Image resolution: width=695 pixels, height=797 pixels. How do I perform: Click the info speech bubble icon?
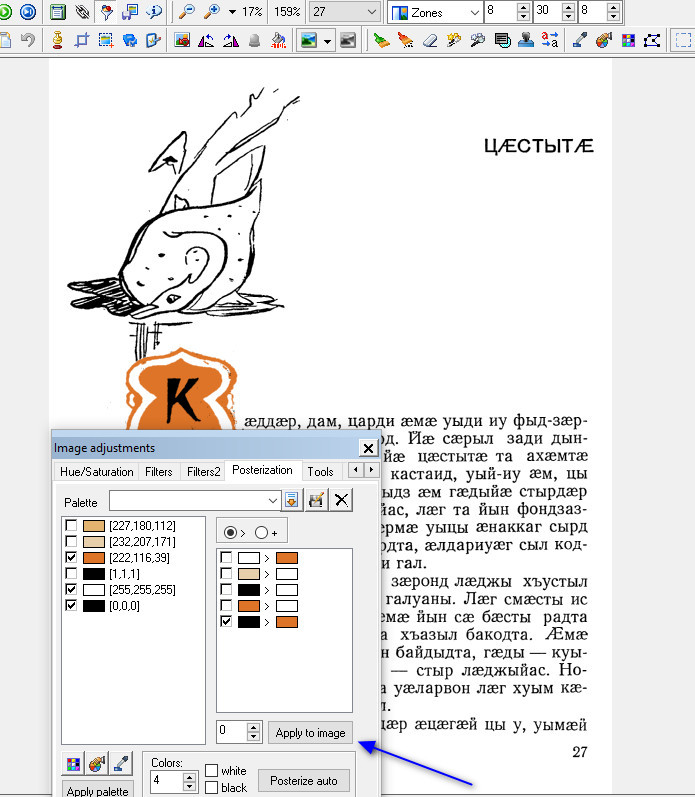[x=154, y=11]
